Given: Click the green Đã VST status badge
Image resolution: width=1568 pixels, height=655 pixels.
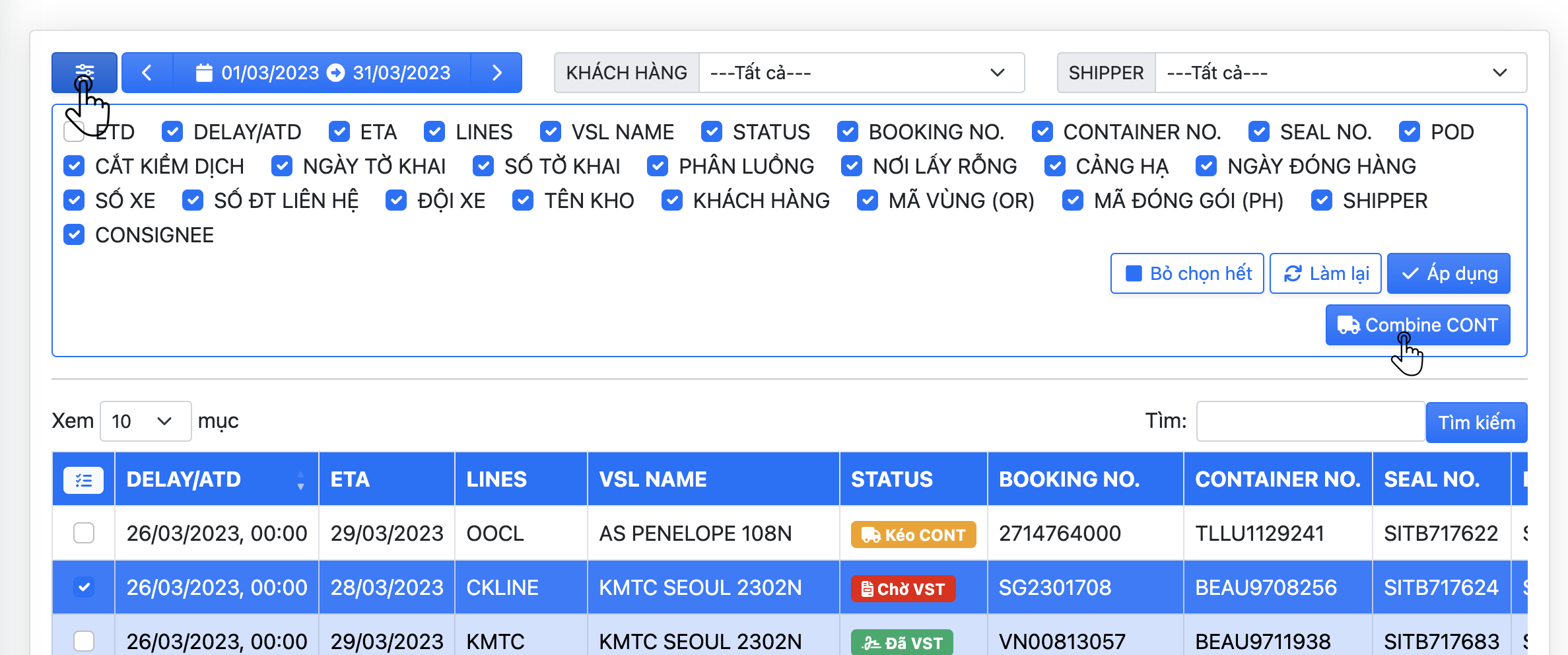Looking at the screenshot, I should [x=901, y=642].
